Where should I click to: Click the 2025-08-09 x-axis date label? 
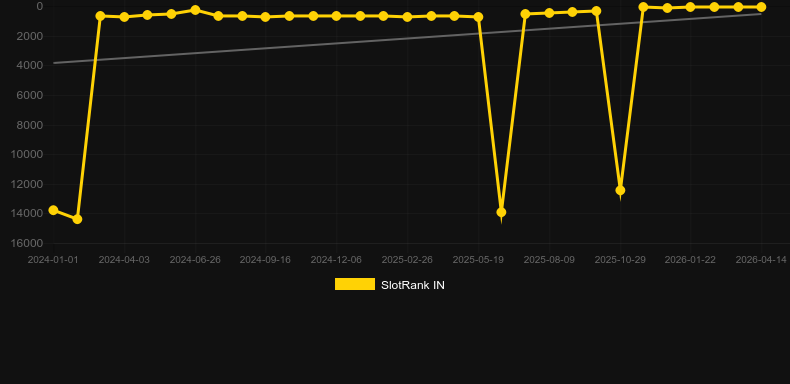[549, 260]
